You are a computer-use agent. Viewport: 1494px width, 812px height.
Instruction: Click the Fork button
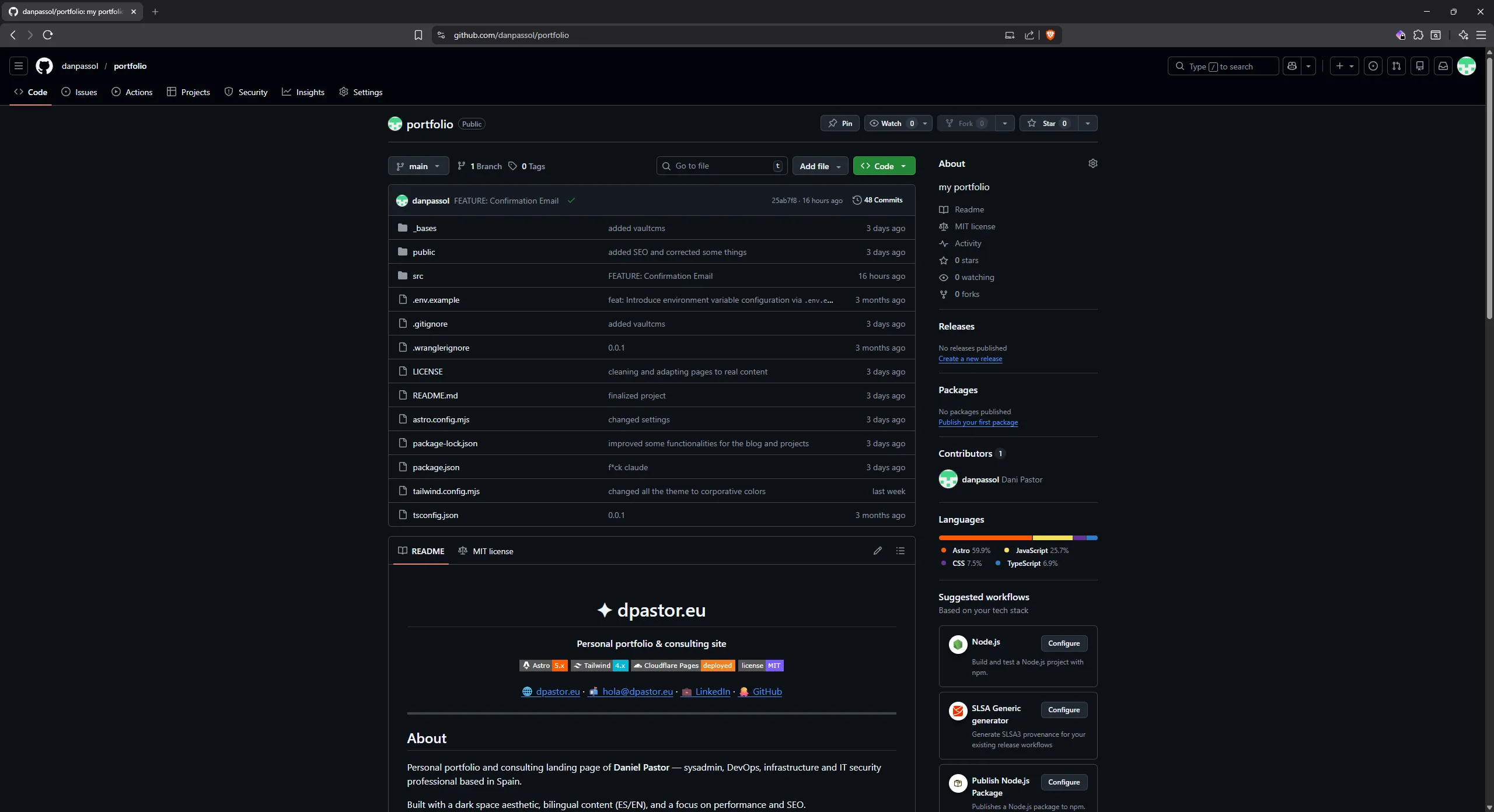click(966, 123)
